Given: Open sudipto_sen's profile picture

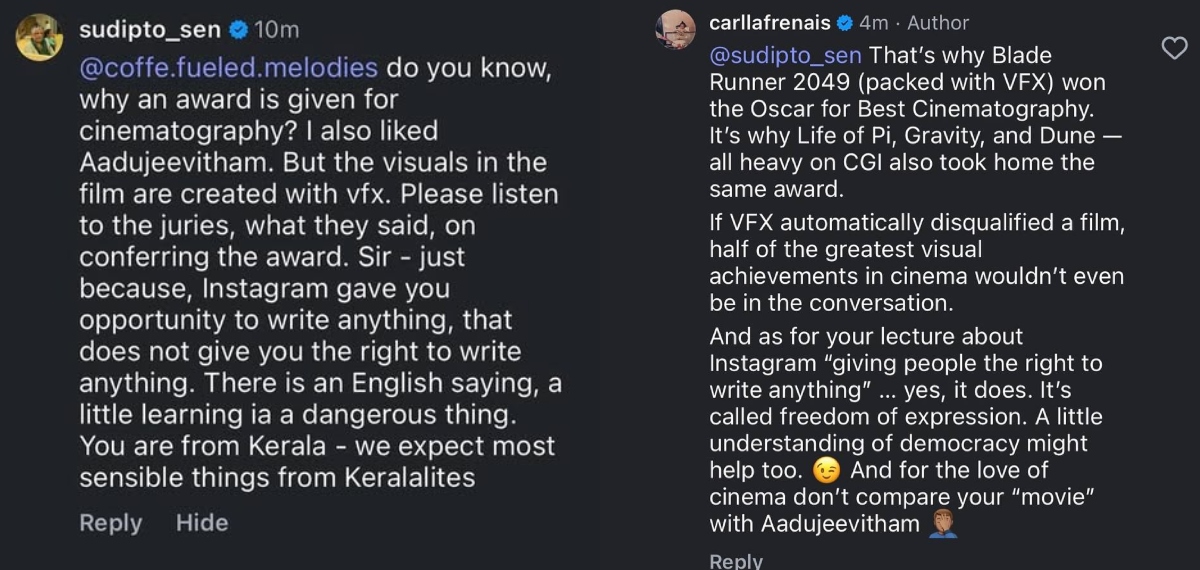Looking at the screenshot, I should coord(41,37).
